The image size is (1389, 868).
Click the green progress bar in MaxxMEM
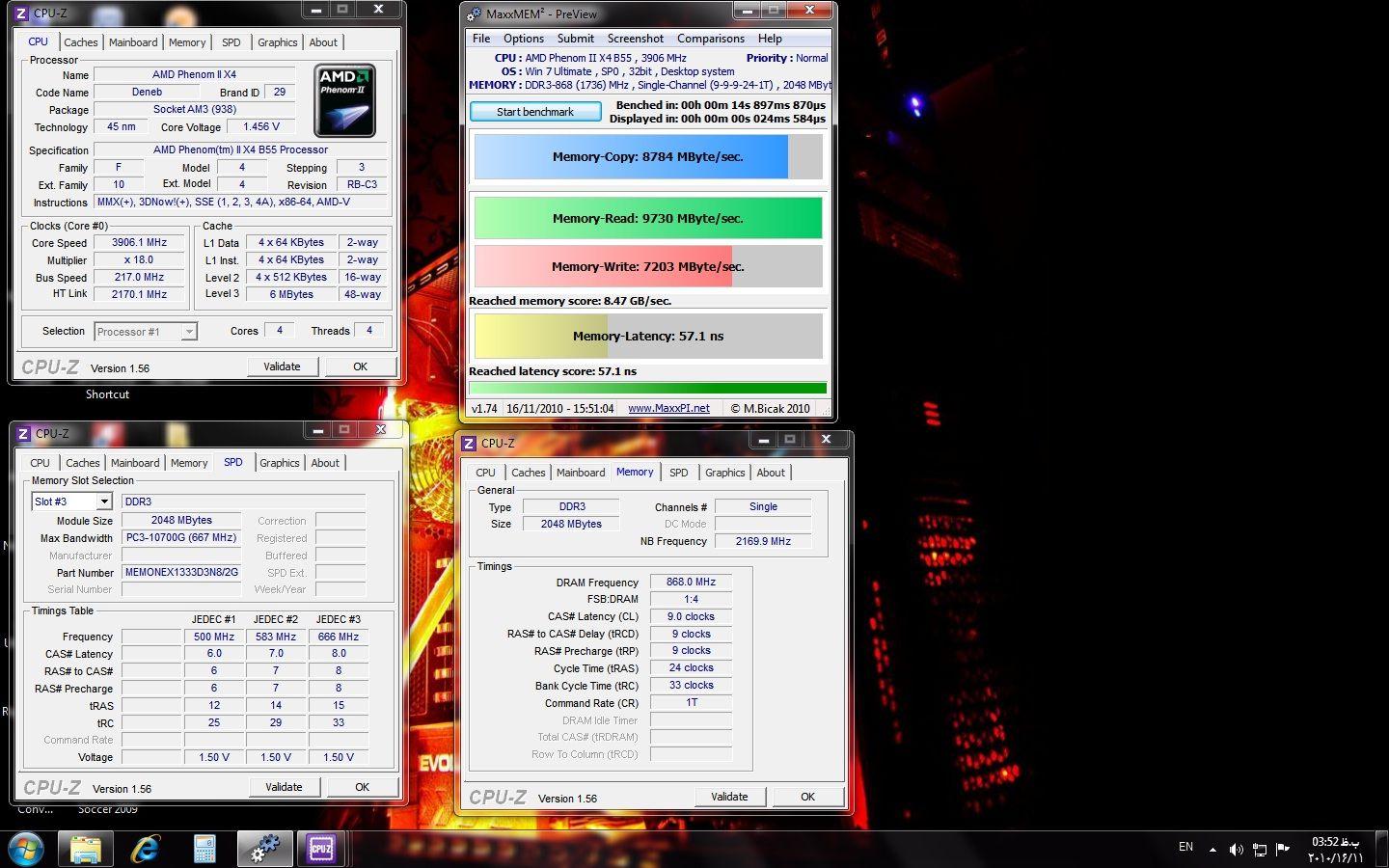[648, 389]
